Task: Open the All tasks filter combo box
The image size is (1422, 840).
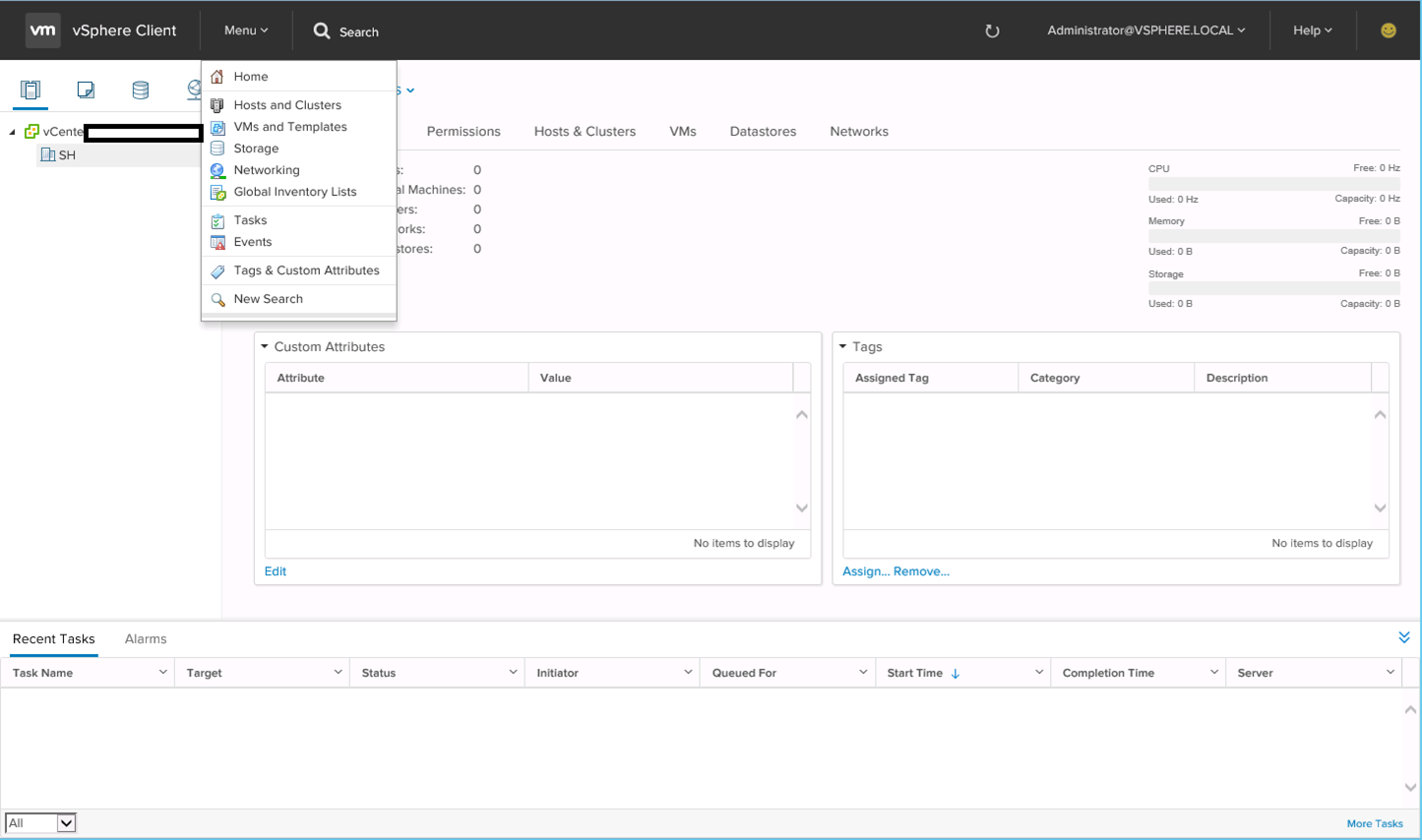Action: click(x=40, y=823)
